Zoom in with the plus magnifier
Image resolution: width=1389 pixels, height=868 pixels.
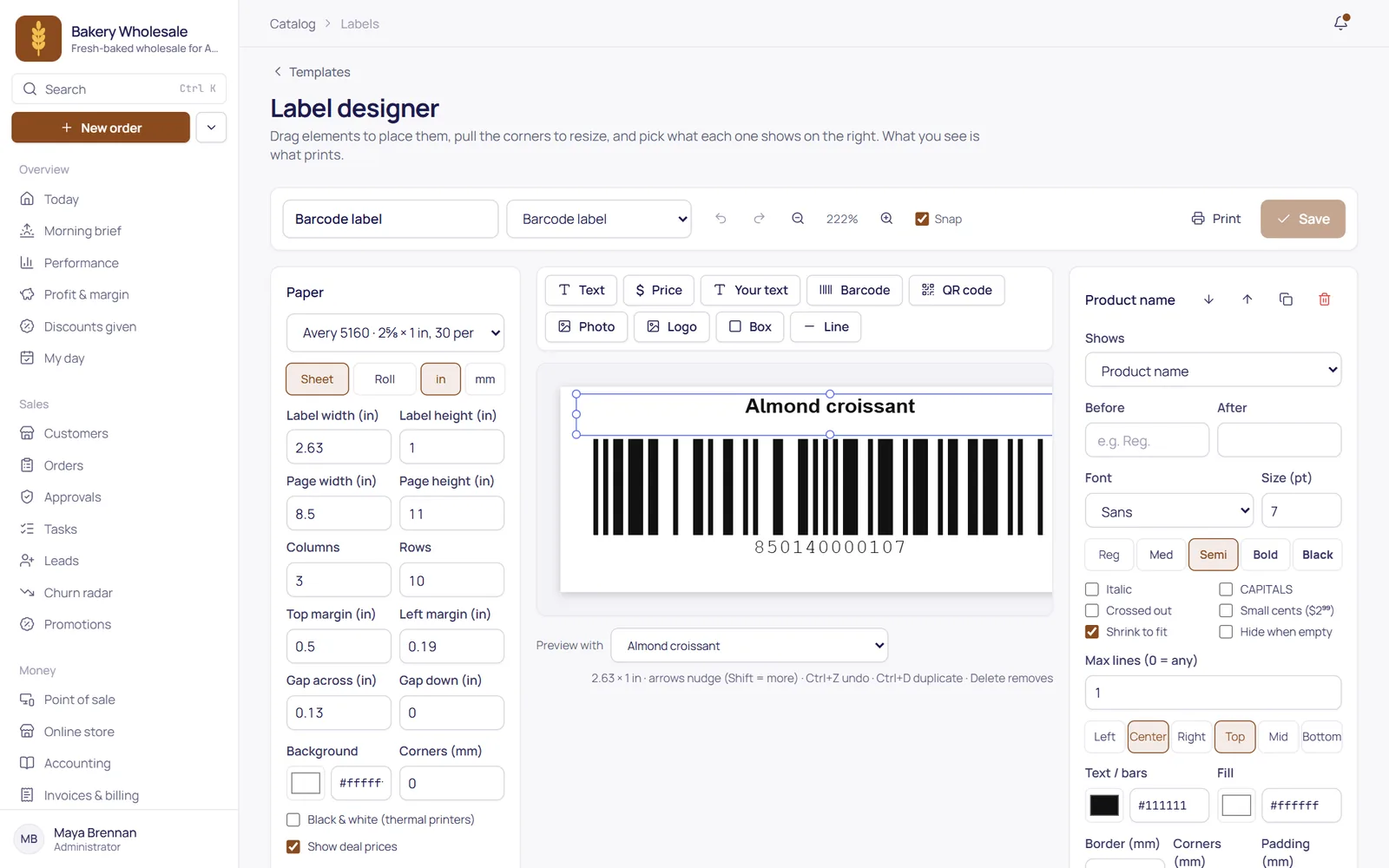pos(886,219)
